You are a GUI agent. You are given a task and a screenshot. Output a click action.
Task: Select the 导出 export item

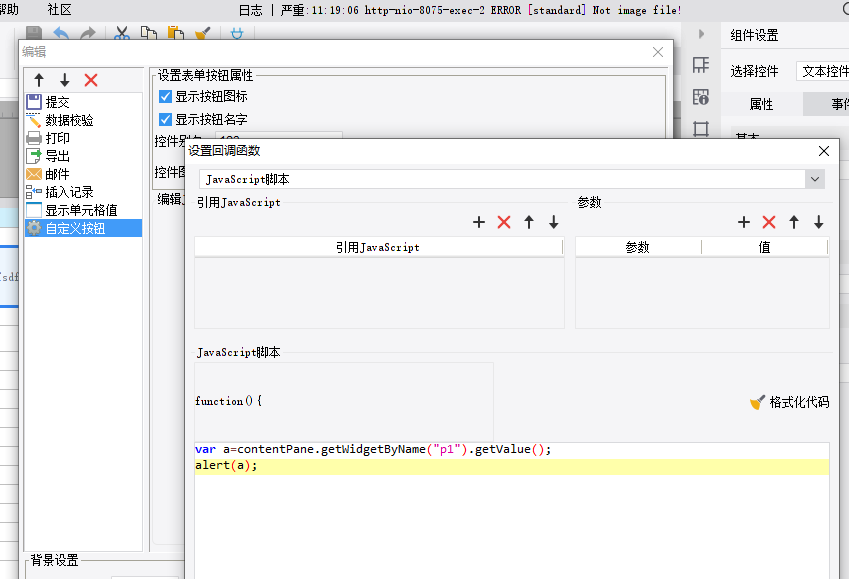(83, 156)
